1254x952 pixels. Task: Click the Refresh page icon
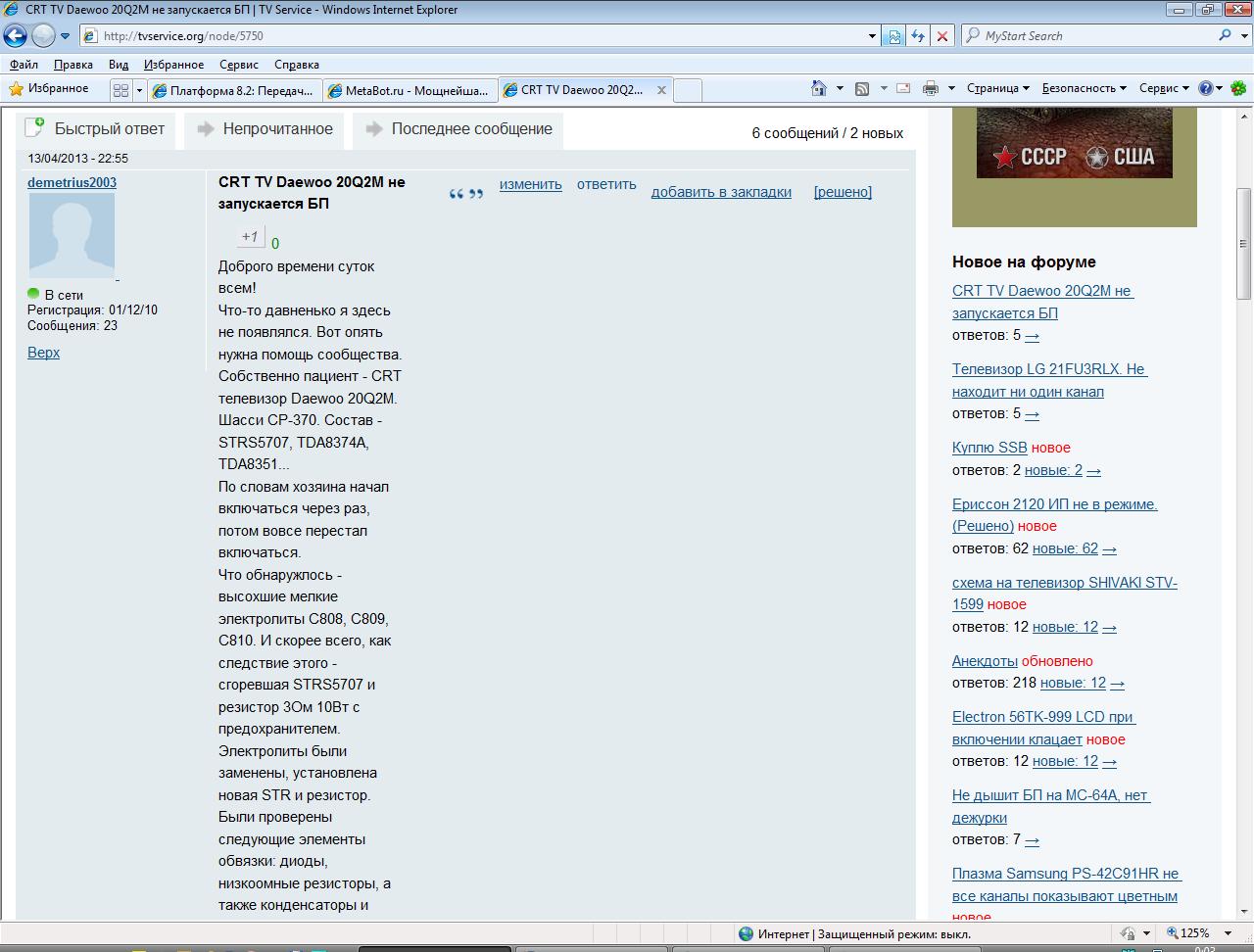[x=918, y=36]
